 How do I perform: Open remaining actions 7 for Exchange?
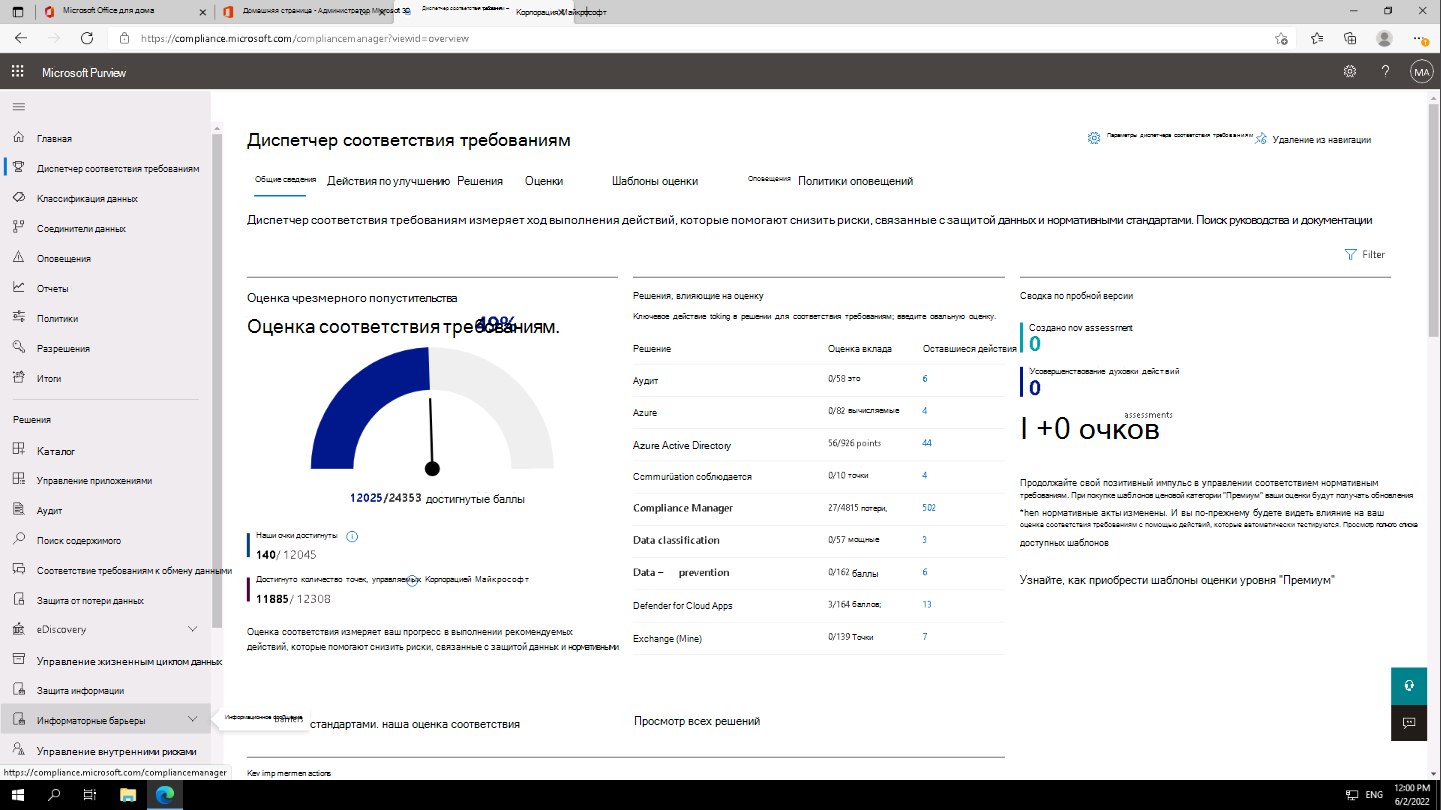pyautogui.click(x=925, y=637)
